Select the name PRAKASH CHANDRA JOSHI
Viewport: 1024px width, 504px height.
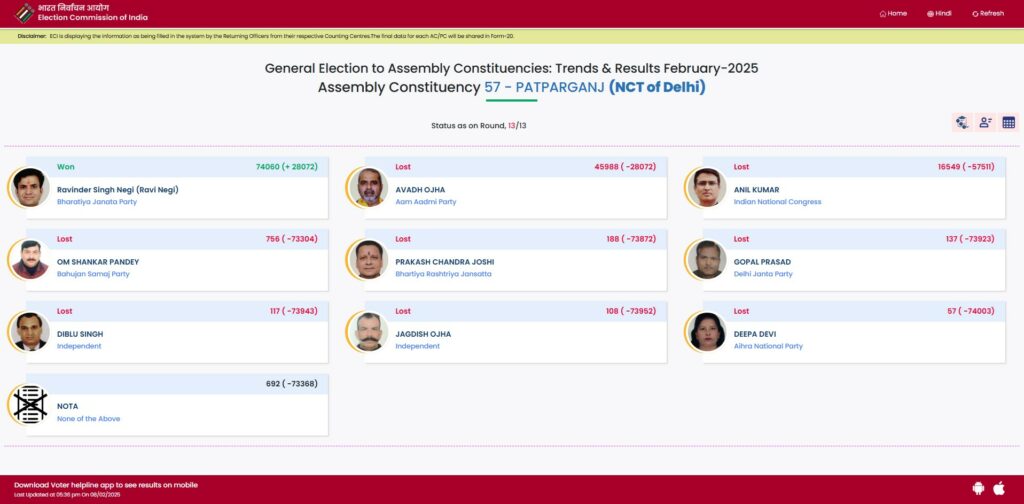pos(445,262)
